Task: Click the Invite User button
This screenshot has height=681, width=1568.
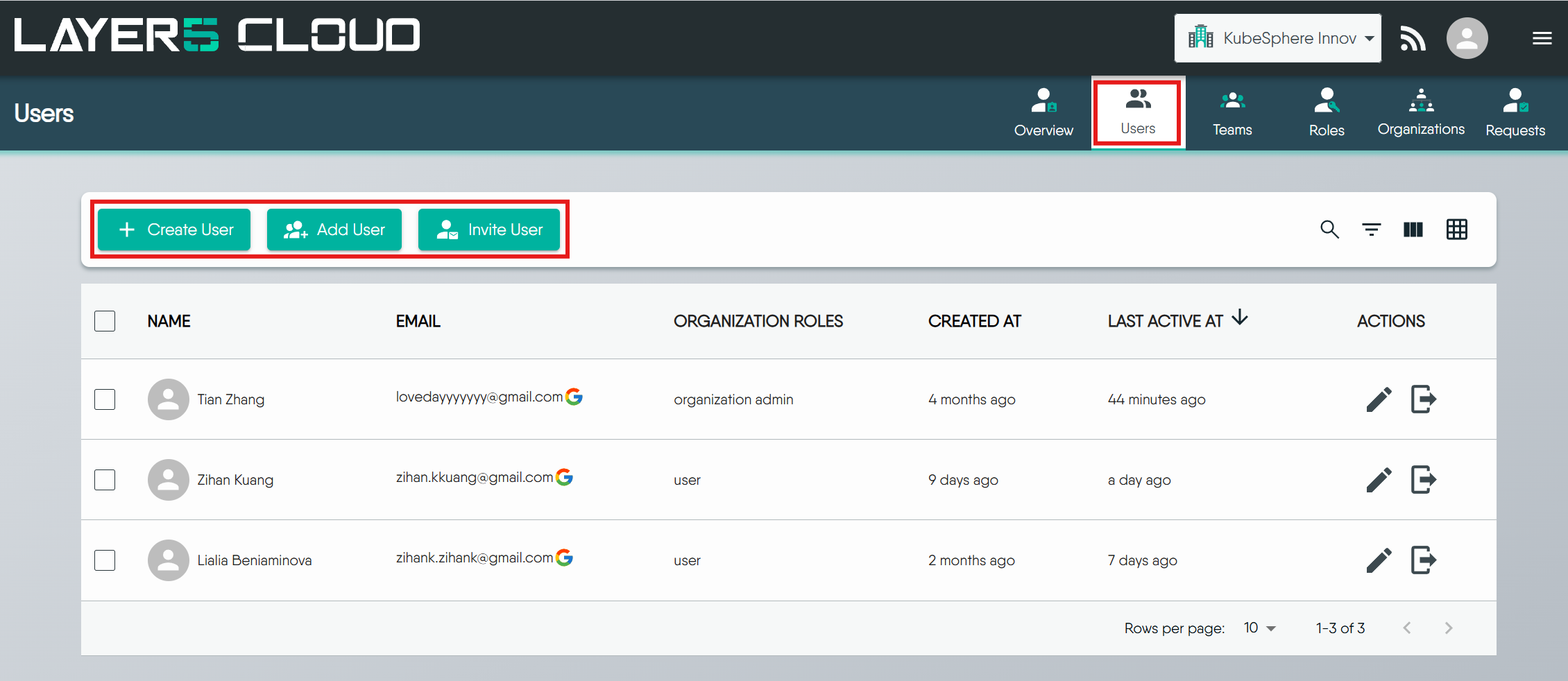Action: [489, 230]
